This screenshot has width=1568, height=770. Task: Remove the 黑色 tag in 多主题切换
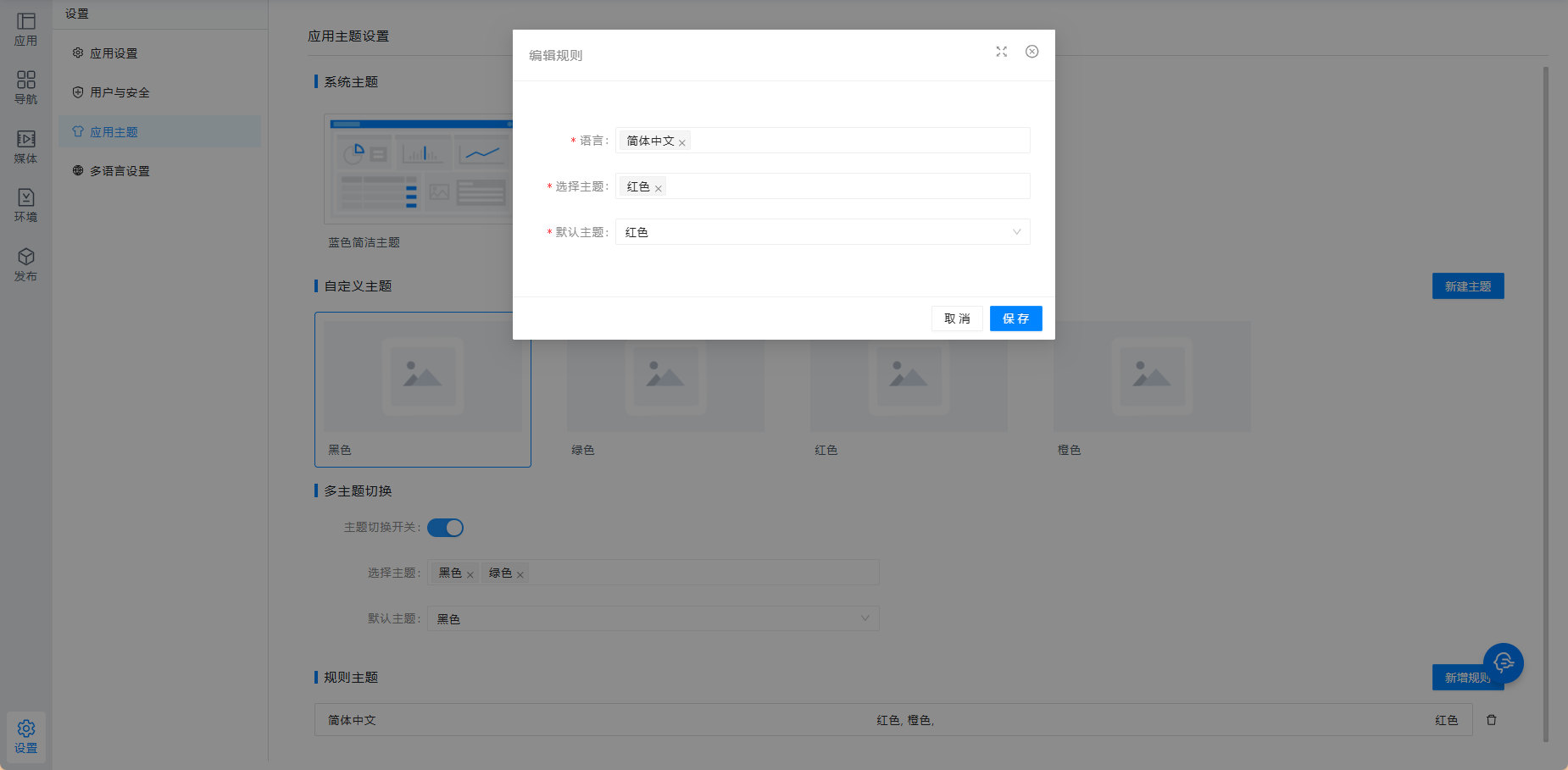[470, 574]
